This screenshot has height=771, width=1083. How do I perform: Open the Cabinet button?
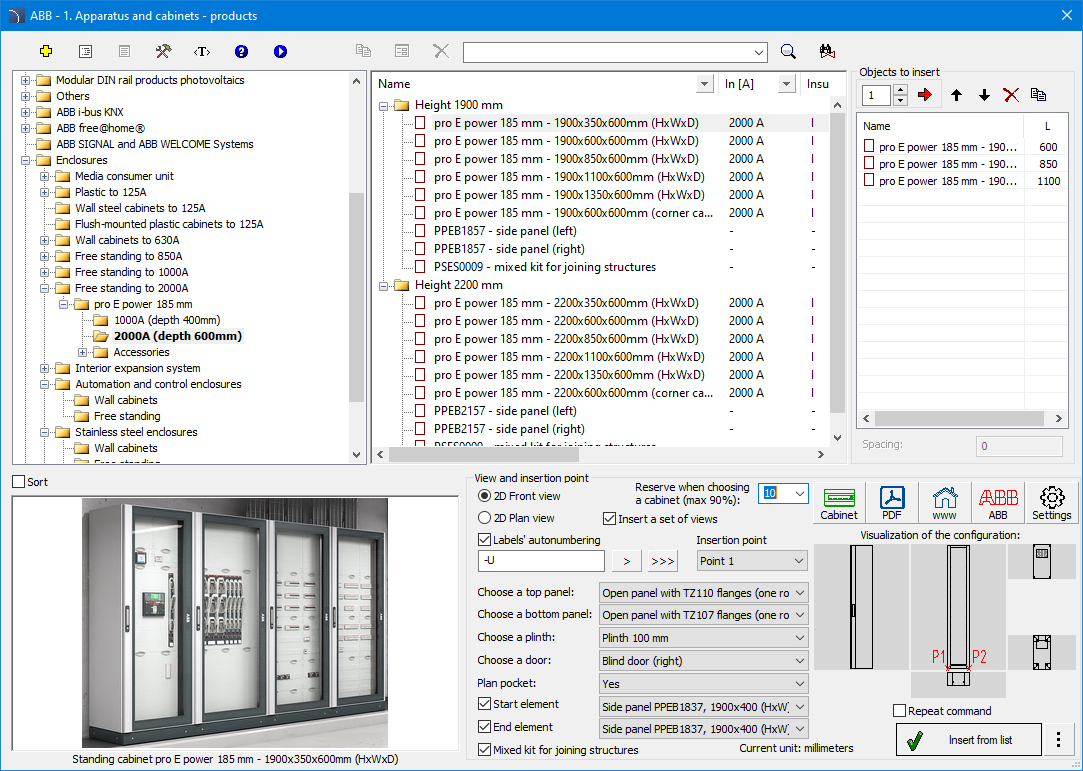click(x=839, y=503)
